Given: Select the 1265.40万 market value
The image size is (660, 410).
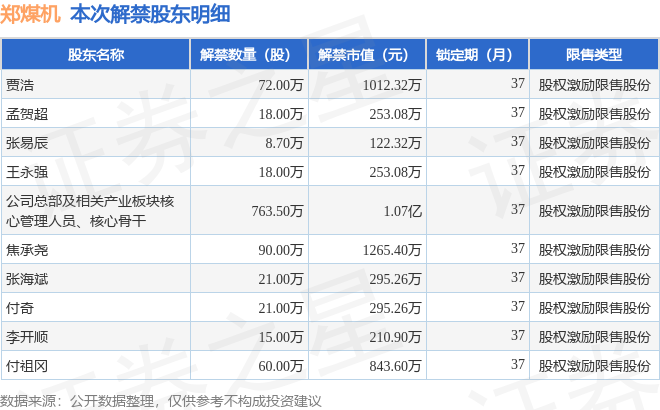Looking at the screenshot, I should (392, 250).
